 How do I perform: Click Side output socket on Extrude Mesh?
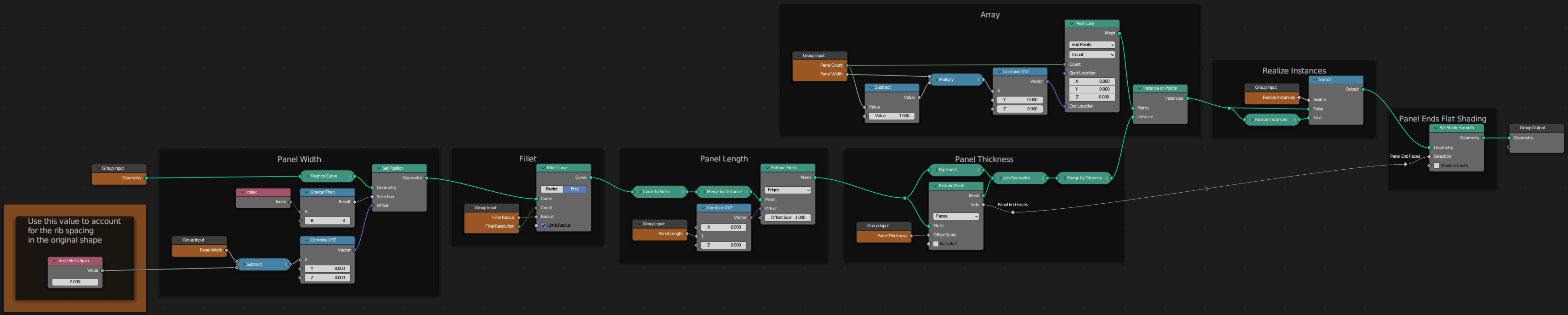click(x=983, y=205)
